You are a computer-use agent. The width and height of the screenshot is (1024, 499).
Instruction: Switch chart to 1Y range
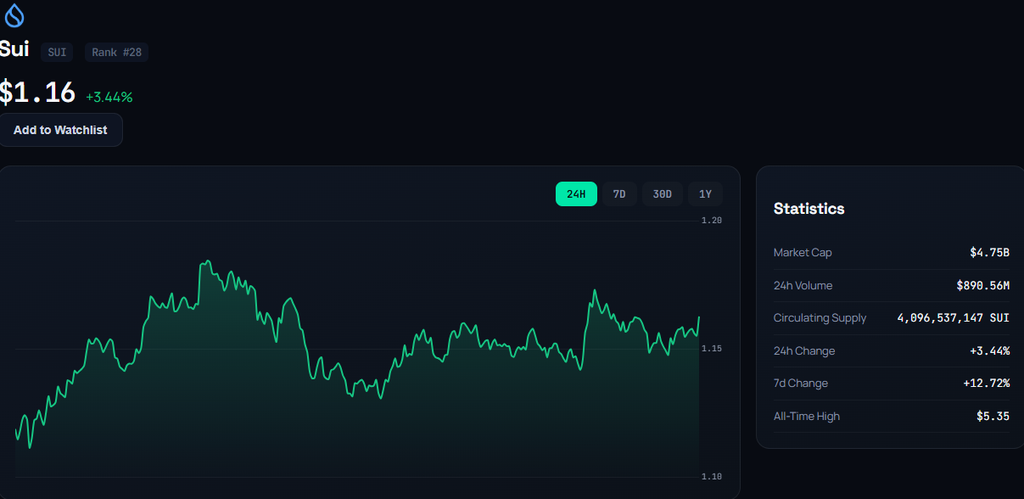[705, 194]
